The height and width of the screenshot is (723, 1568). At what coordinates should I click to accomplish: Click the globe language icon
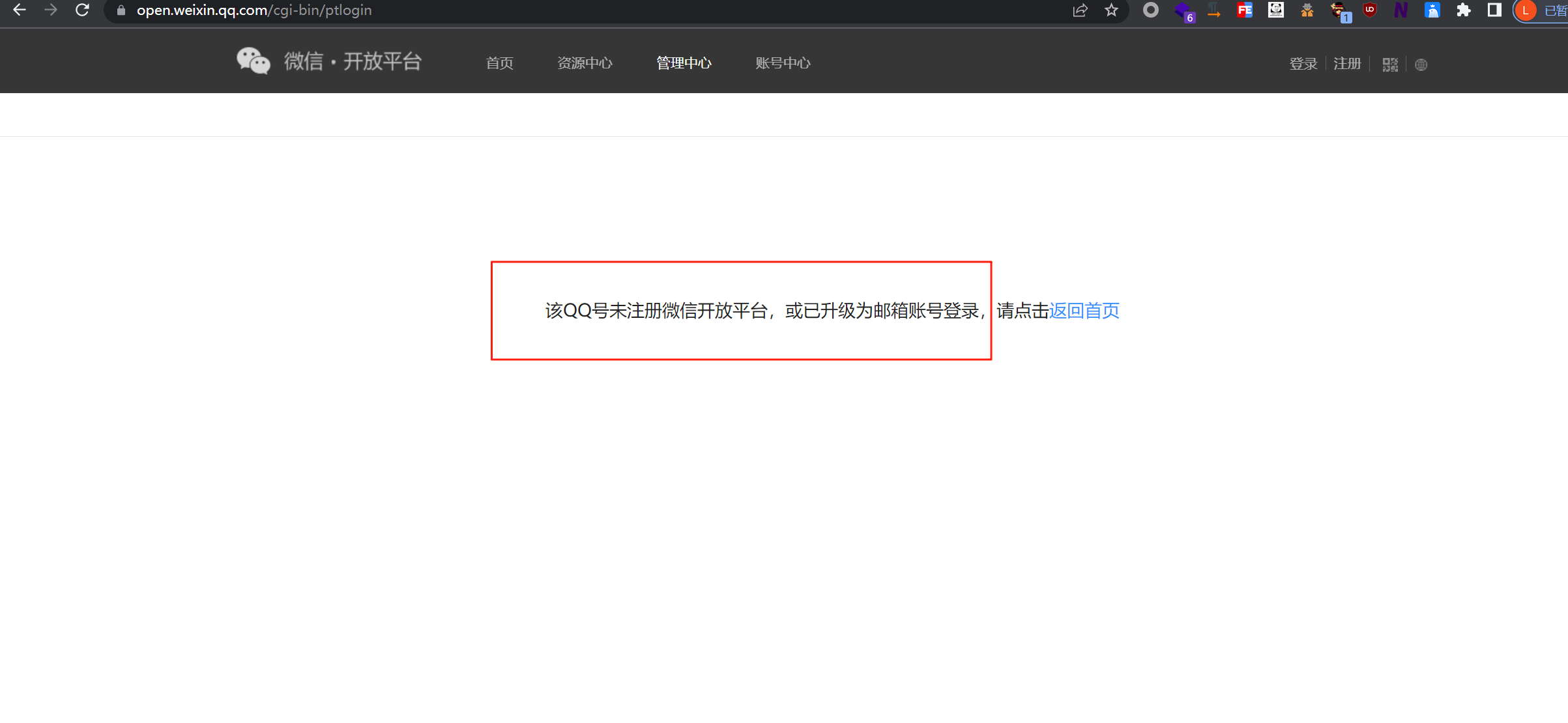tap(1421, 64)
